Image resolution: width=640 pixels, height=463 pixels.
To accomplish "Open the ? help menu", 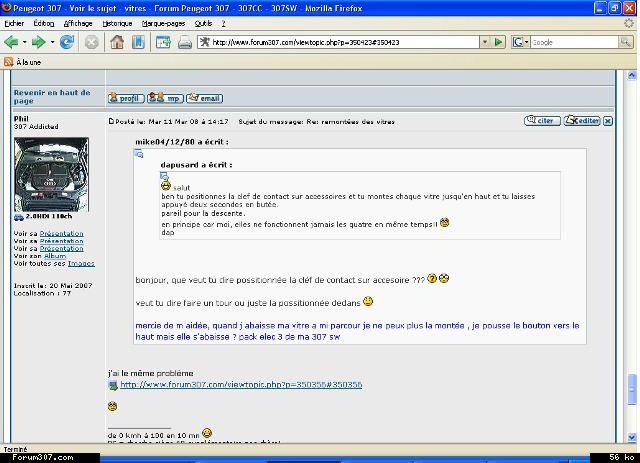I will click(x=224, y=23).
